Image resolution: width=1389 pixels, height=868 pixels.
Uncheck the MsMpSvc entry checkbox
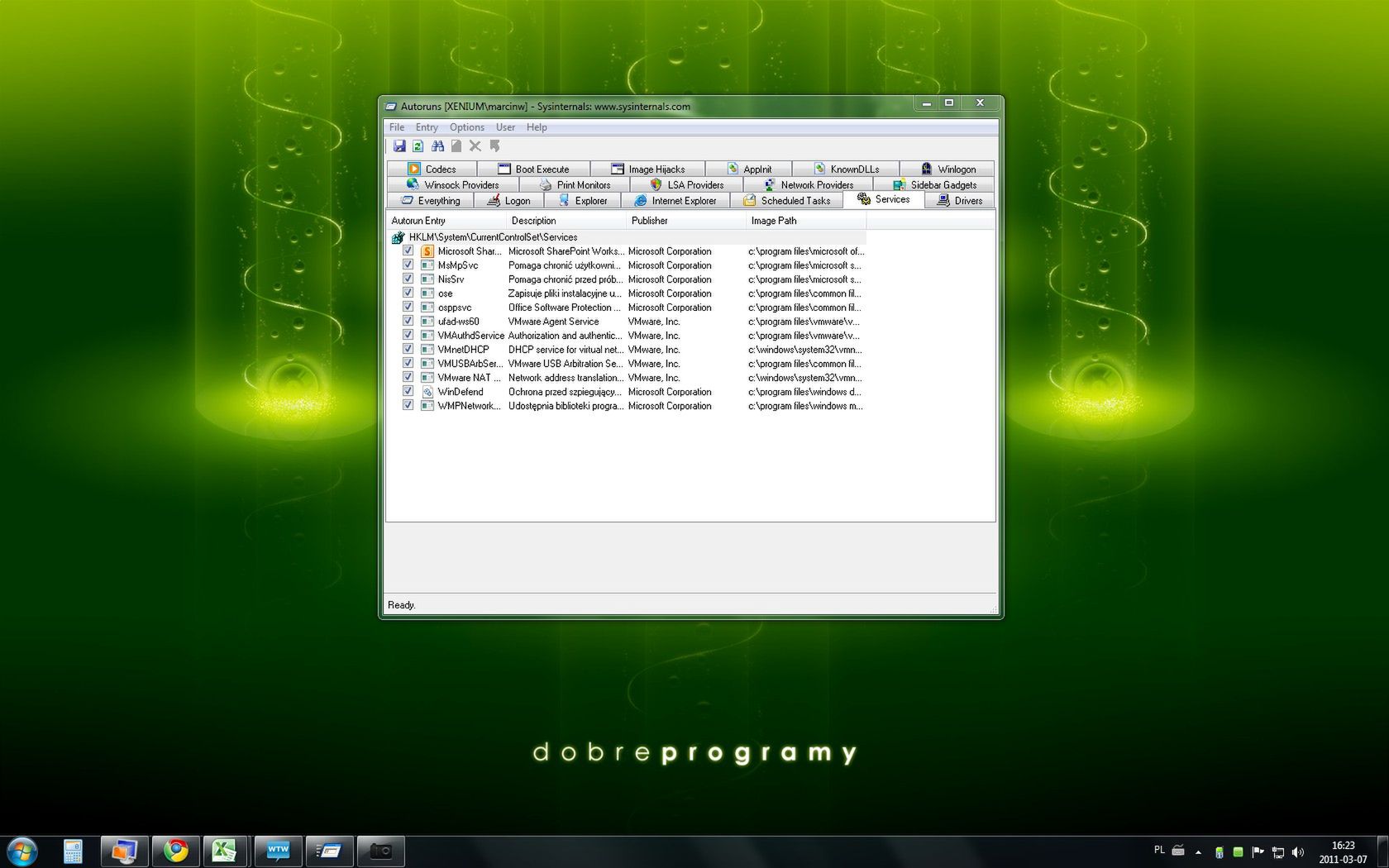[408, 265]
